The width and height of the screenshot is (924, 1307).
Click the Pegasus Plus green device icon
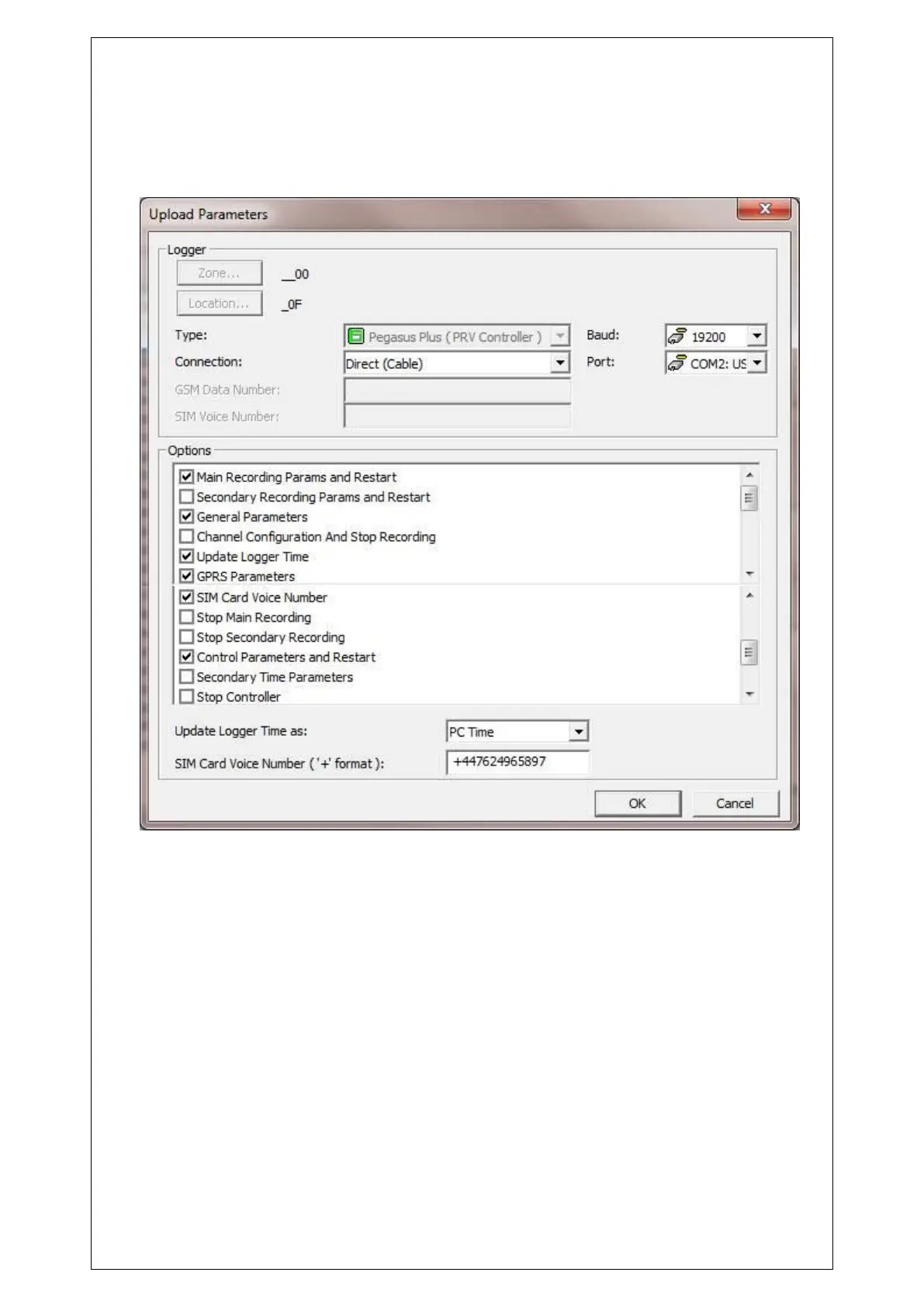point(355,336)
